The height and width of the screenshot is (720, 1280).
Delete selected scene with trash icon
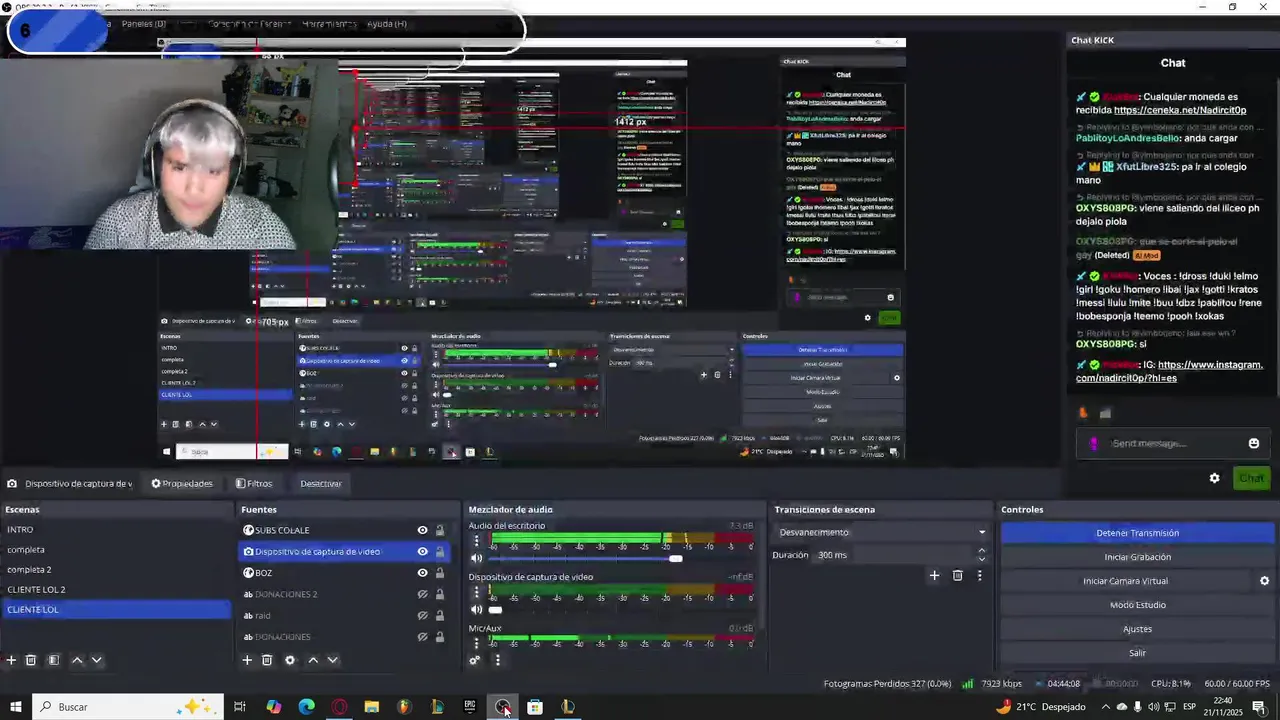click(x=31, y=660)
